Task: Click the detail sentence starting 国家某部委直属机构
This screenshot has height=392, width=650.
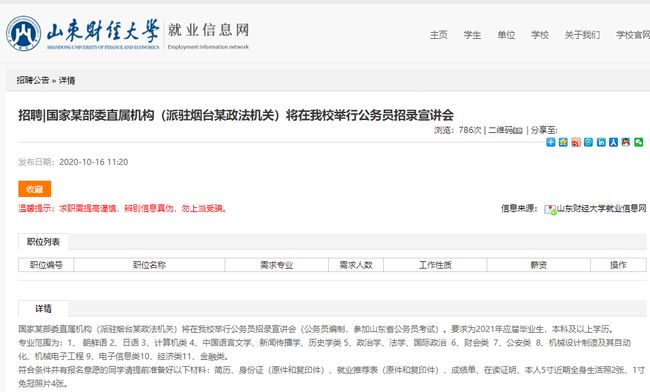Action: click(317, 329)
